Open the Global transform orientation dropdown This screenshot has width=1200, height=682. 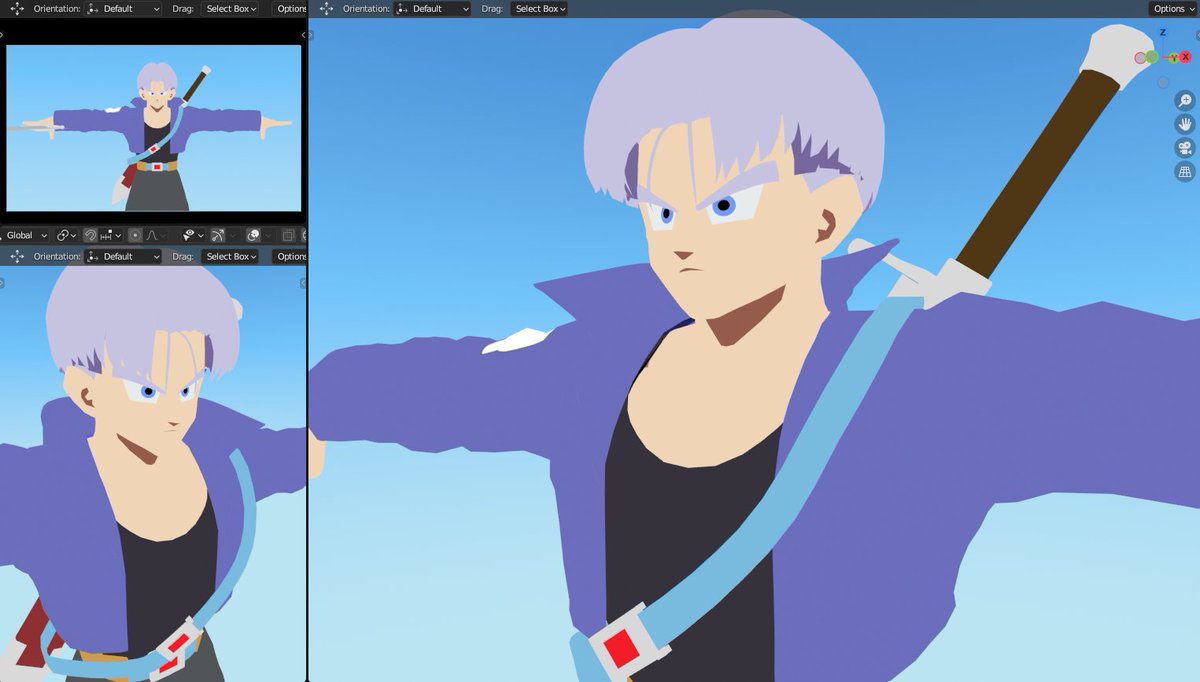point(26,235)
